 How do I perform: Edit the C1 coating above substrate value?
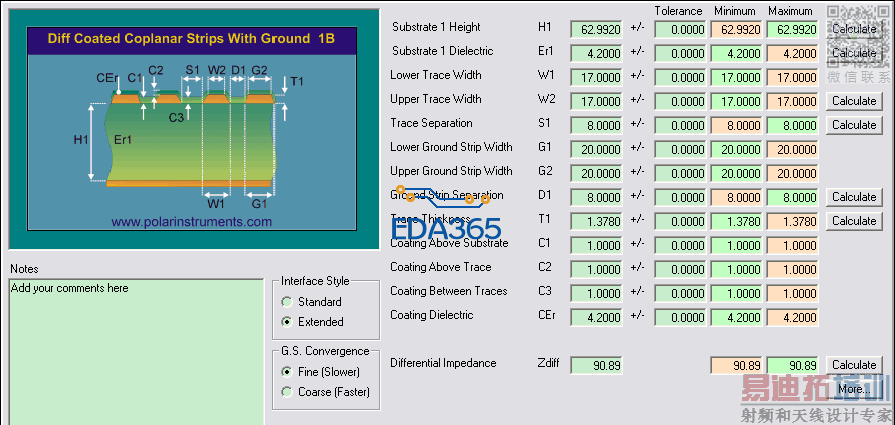[596, 245]
